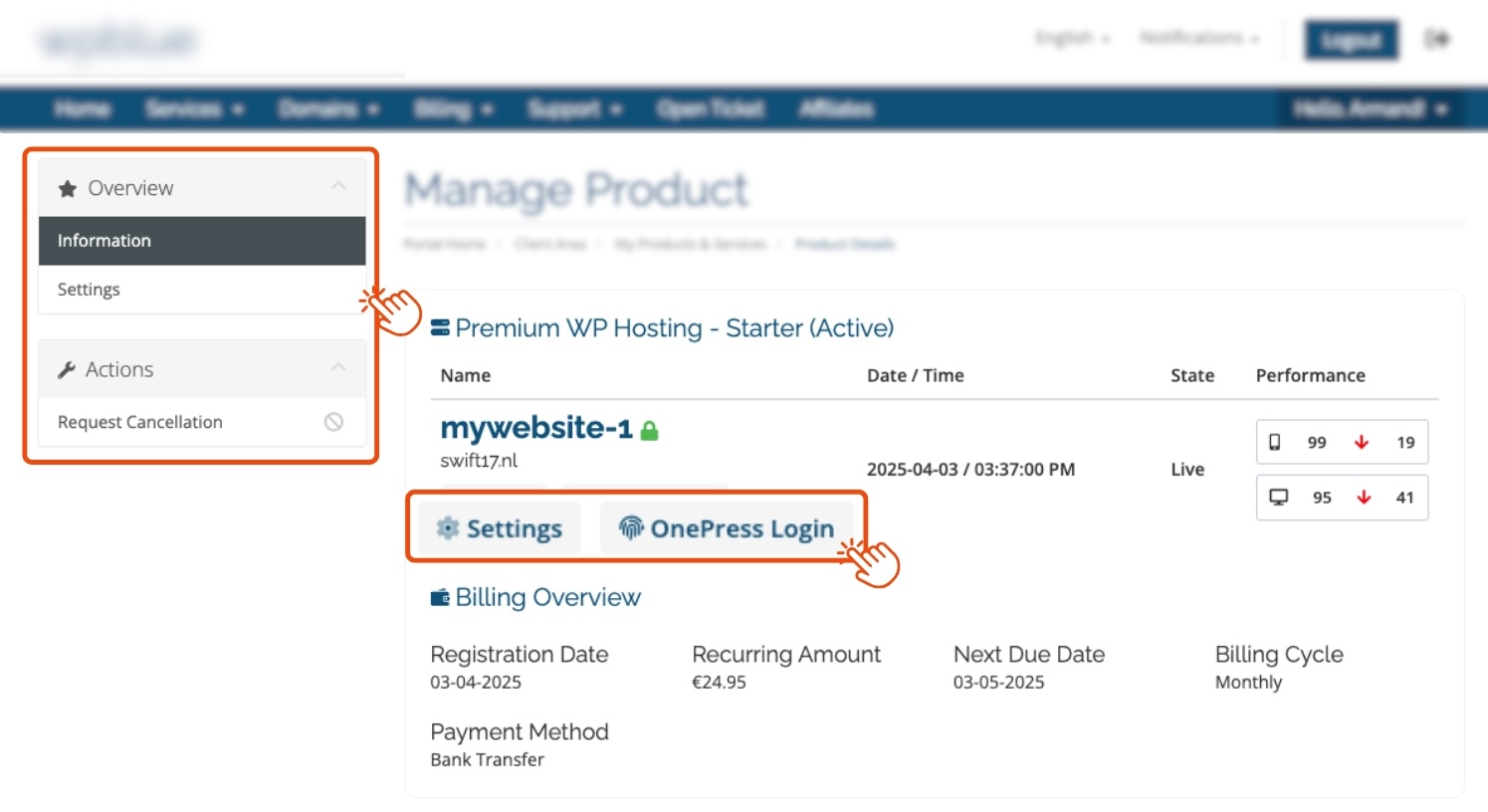Image resolution: width=1488 pixels, height=812 pixels.
Task: Click the gear icon on the Settings button
Action: coord(448,528)
